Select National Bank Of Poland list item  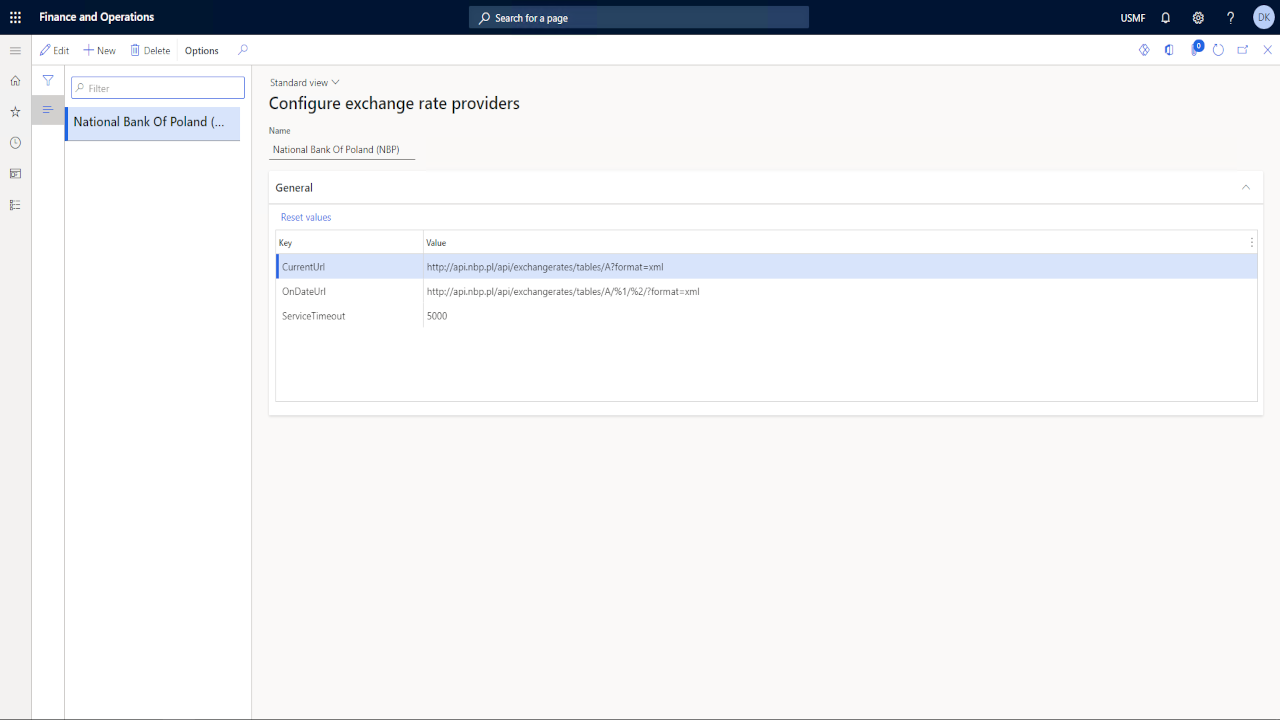pyautogui.click(x=153, y=122)
